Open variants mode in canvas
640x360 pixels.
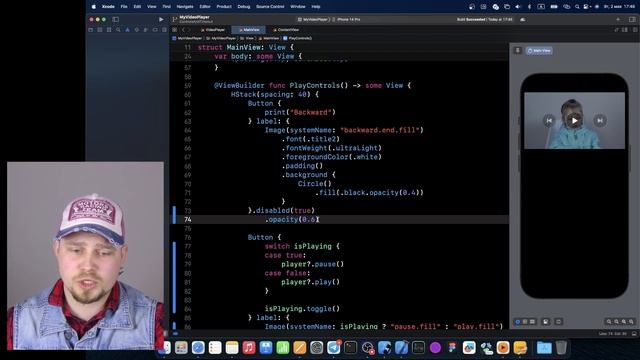click(532, 322)
